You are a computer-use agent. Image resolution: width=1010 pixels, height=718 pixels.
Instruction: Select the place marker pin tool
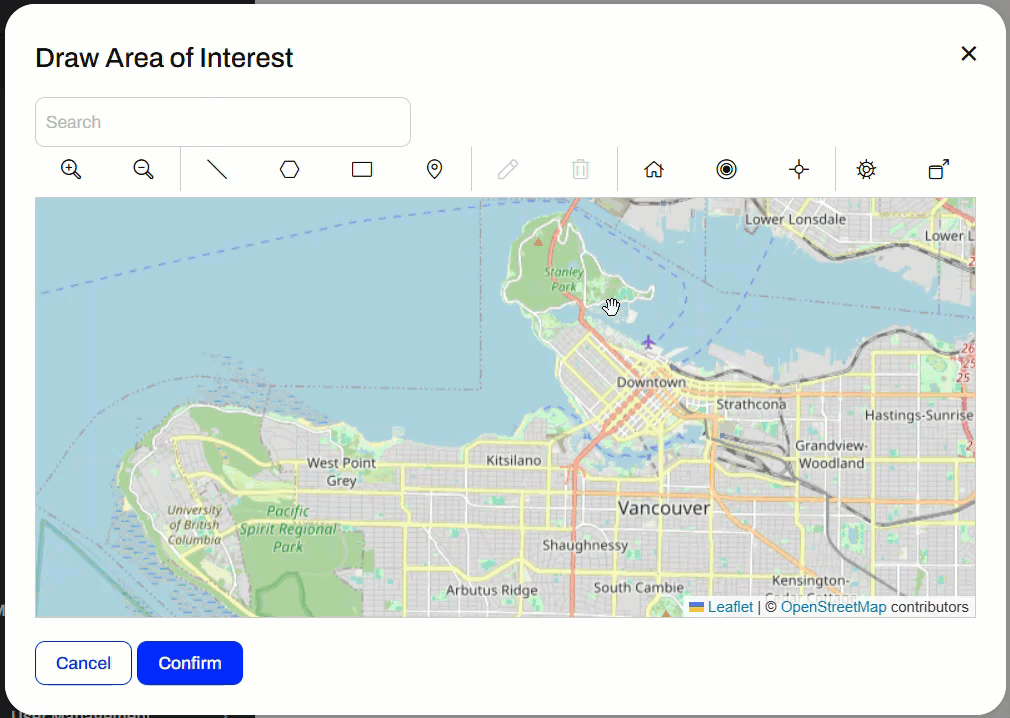[434, 169]
